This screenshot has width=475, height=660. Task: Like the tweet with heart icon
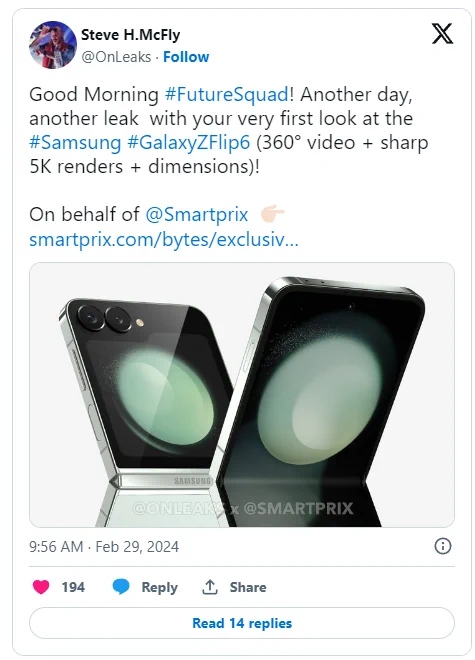coord(41,587)
